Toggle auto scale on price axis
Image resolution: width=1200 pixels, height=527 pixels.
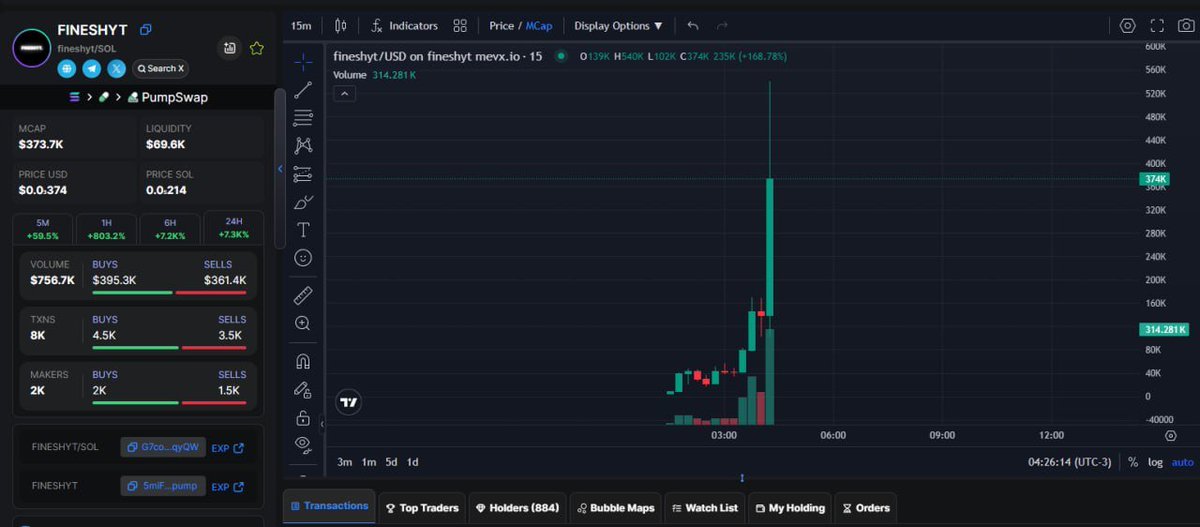point(1183,462)
